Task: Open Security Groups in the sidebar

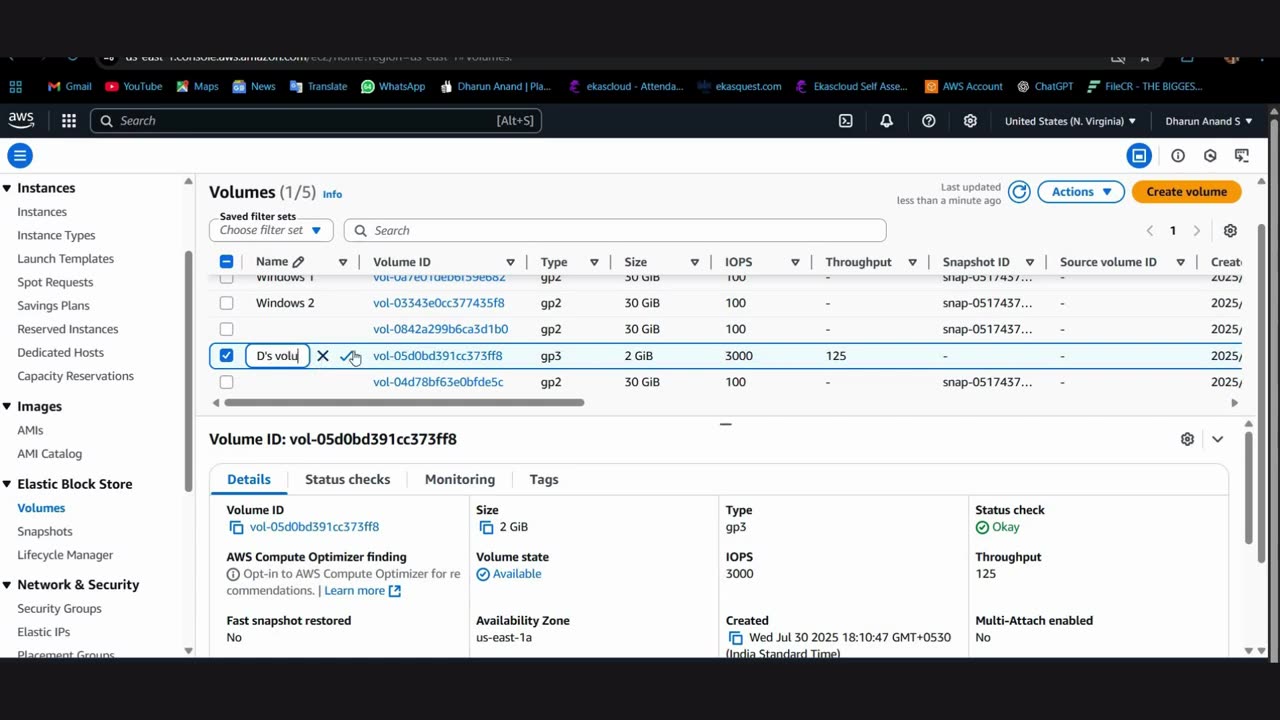Action: 59,608
